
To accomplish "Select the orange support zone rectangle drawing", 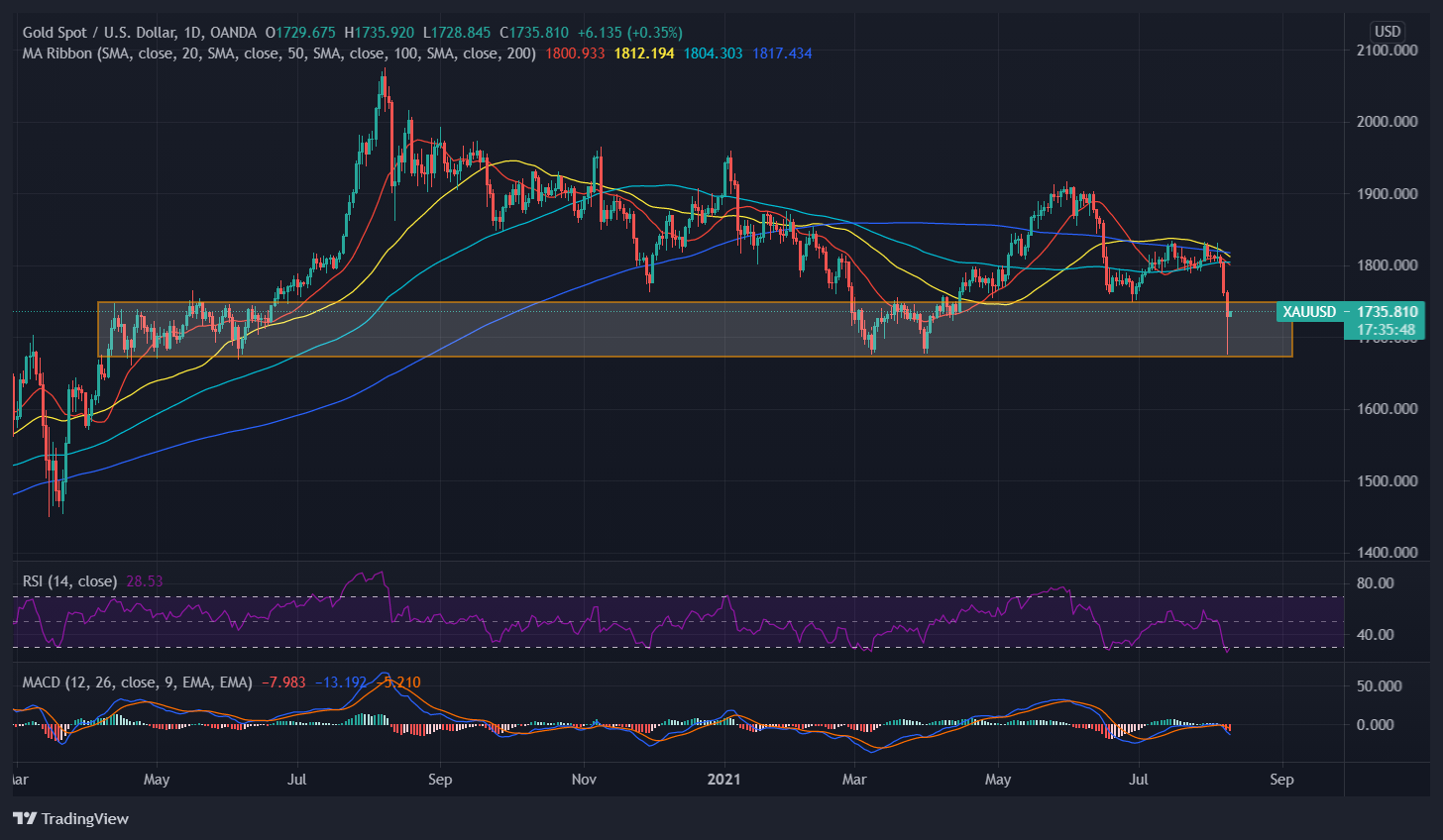I will coord(695,329).
